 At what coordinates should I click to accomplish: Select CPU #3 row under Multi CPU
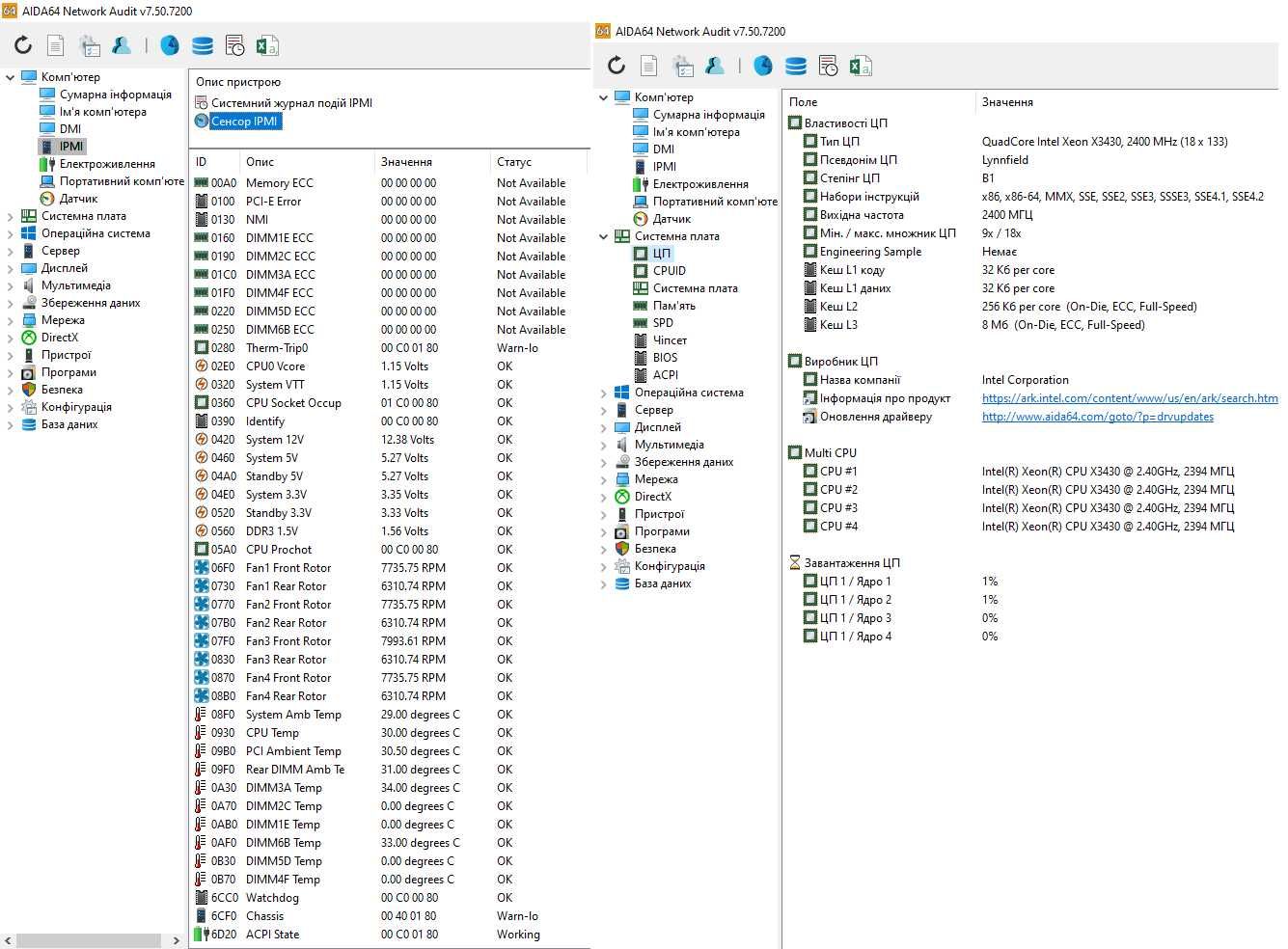click(1032, 508)
